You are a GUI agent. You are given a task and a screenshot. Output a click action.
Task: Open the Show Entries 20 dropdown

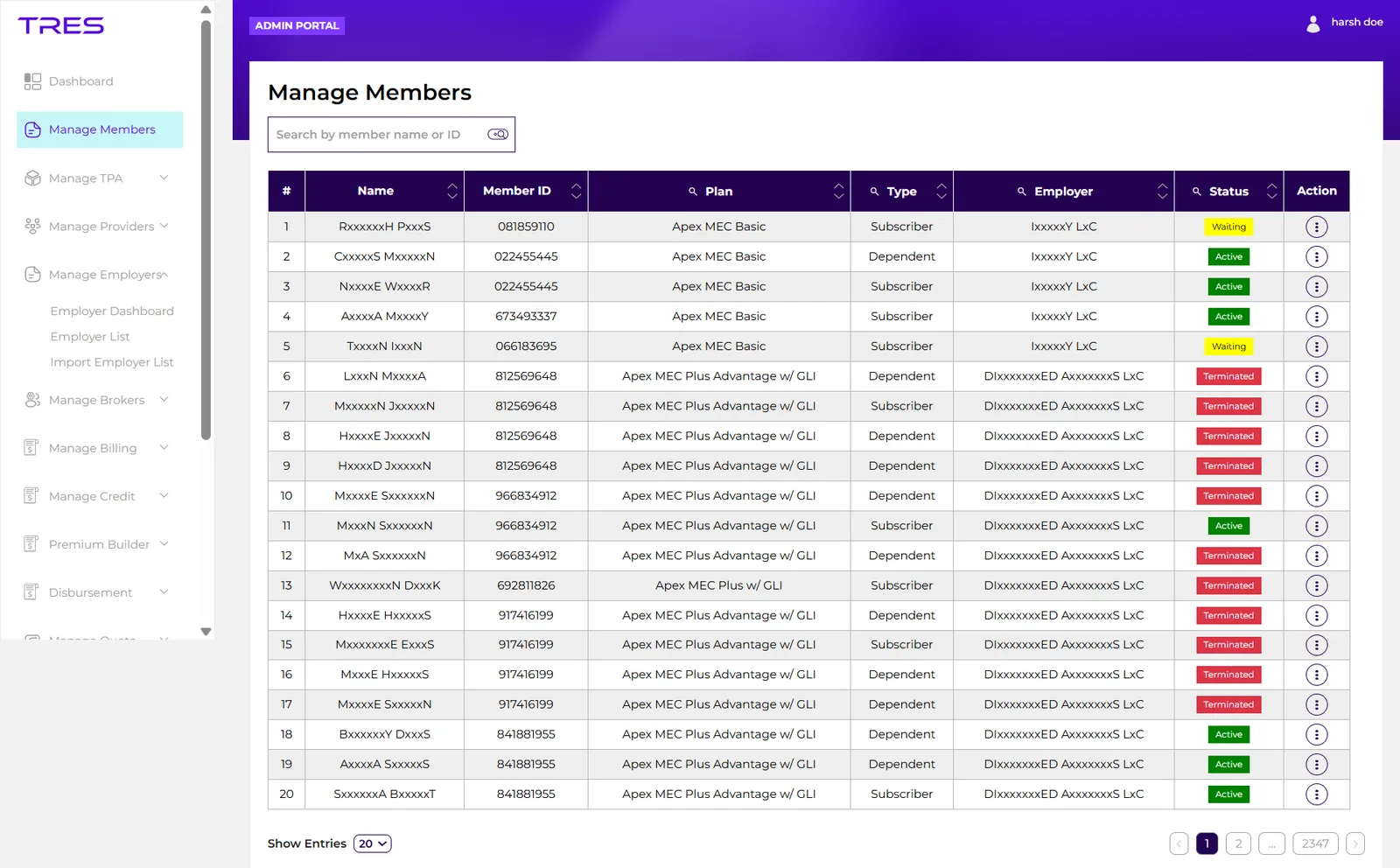(x=372, y=843)
